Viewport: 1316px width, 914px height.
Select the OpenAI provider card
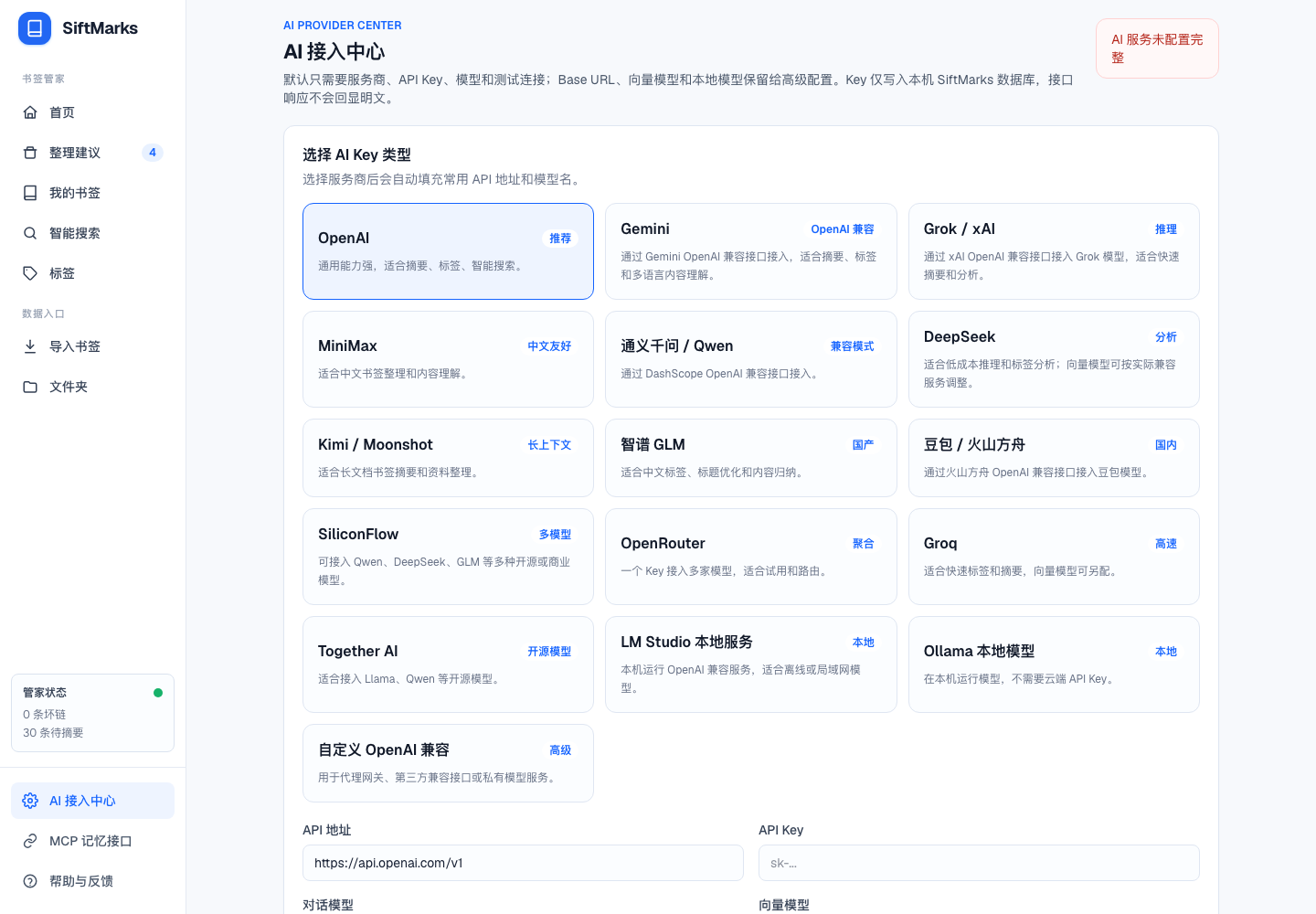click(x=448, y=251)
